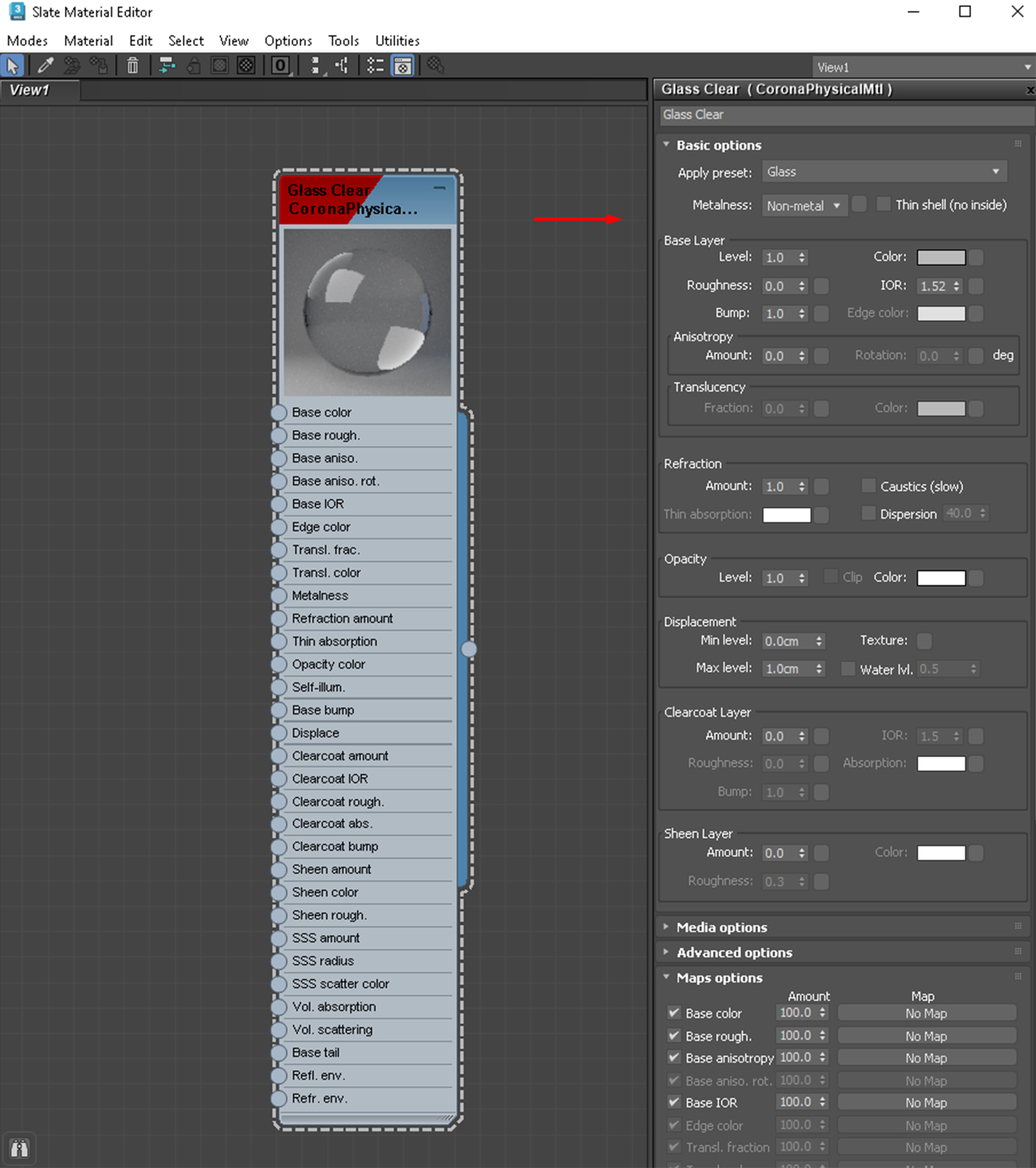Click the glass sphere preview thumbnail
This screenshot has width=1036, height=1168.
[x=367, y=312]
